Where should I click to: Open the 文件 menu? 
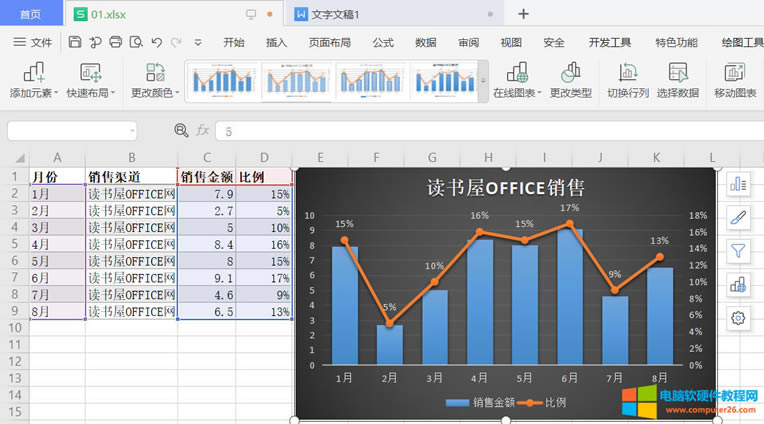(33, 42)
